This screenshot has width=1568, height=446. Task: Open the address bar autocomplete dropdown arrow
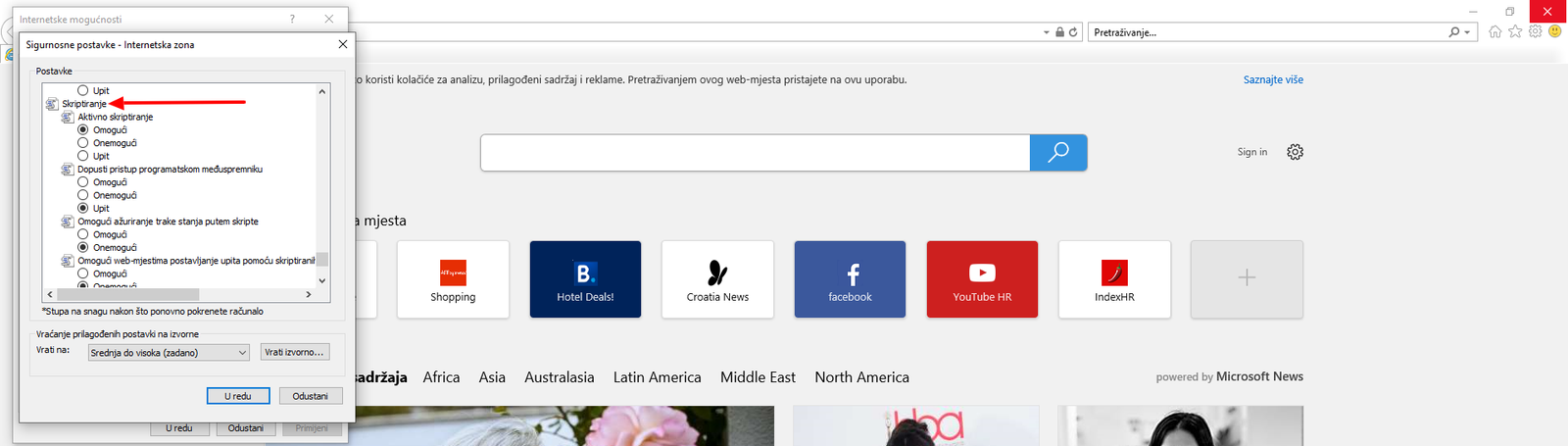pyautogui.click(x=1047, y=32)
